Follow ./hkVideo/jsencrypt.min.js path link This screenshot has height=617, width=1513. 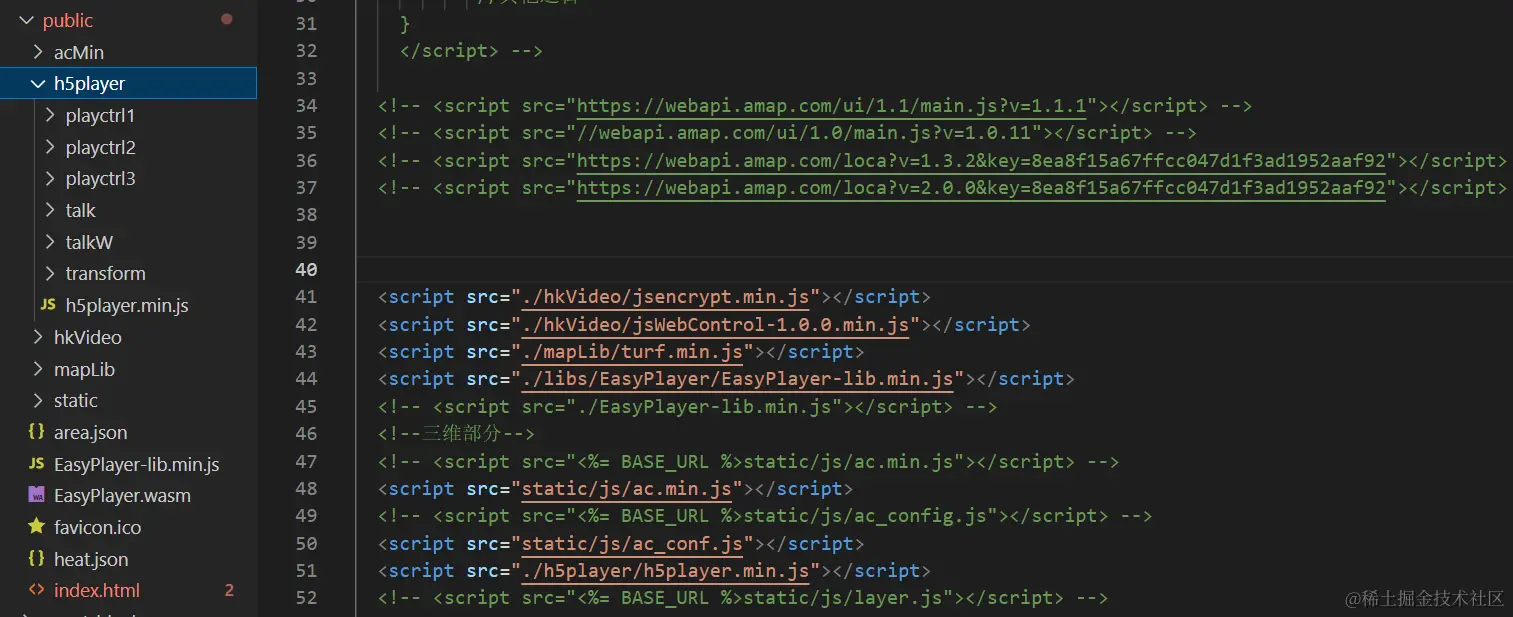pos(666,297)
